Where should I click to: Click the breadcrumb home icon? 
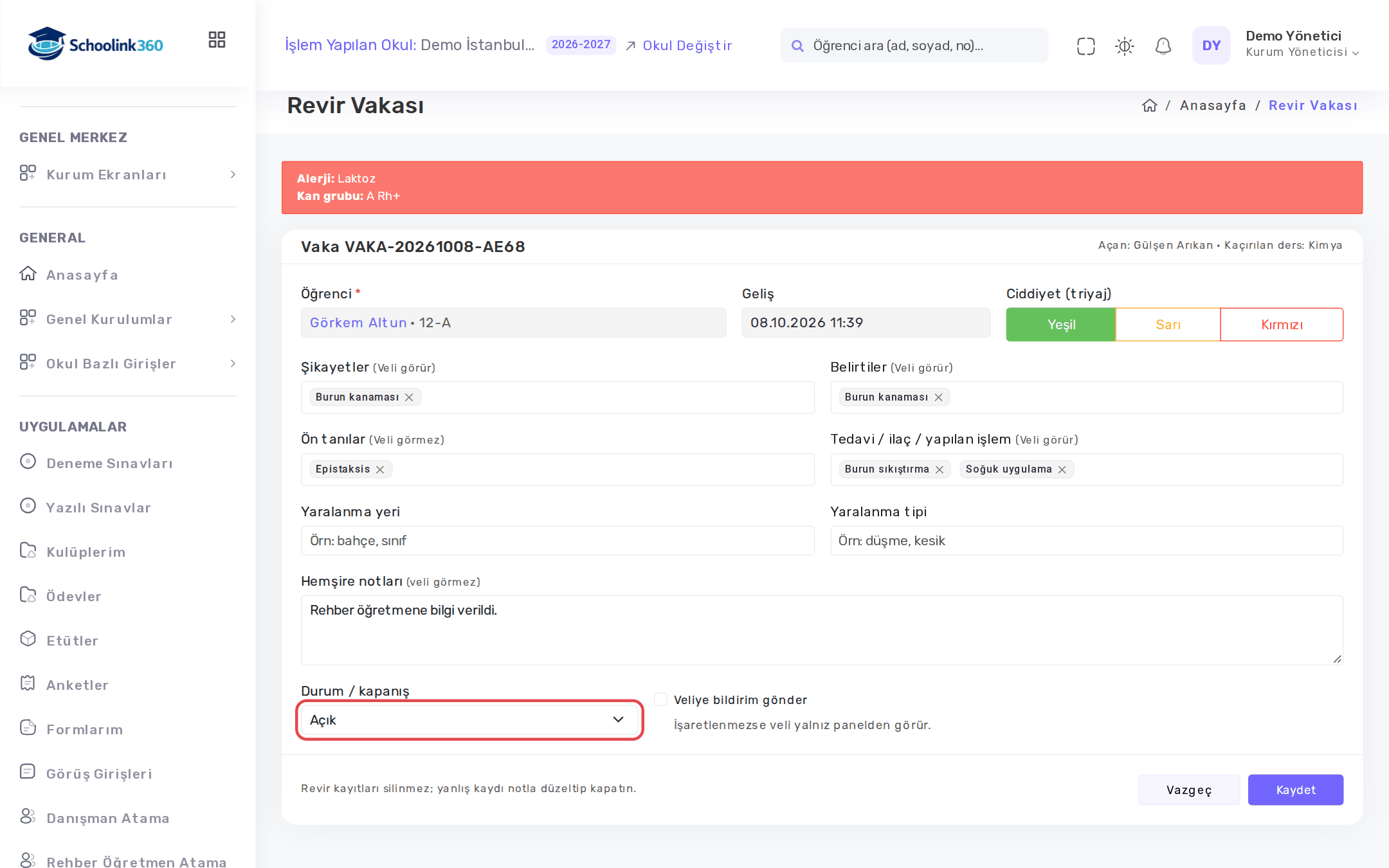[x=1149, y=105]
